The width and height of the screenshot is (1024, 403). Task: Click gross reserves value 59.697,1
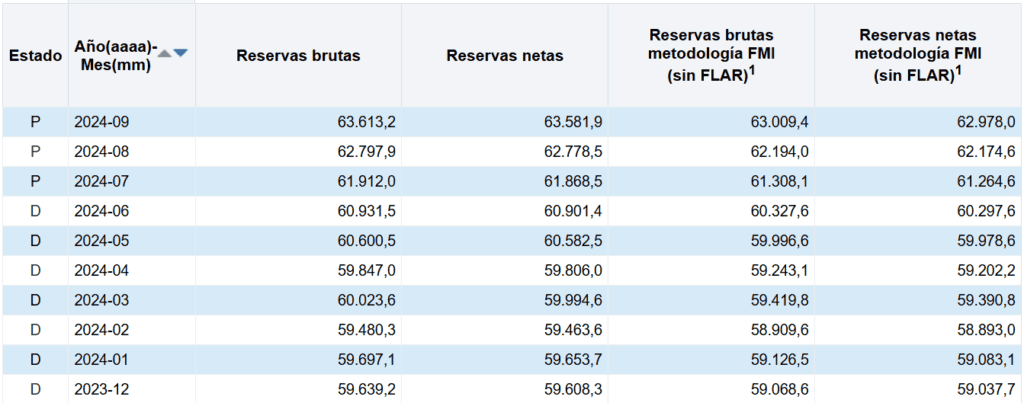coord(366,360)
